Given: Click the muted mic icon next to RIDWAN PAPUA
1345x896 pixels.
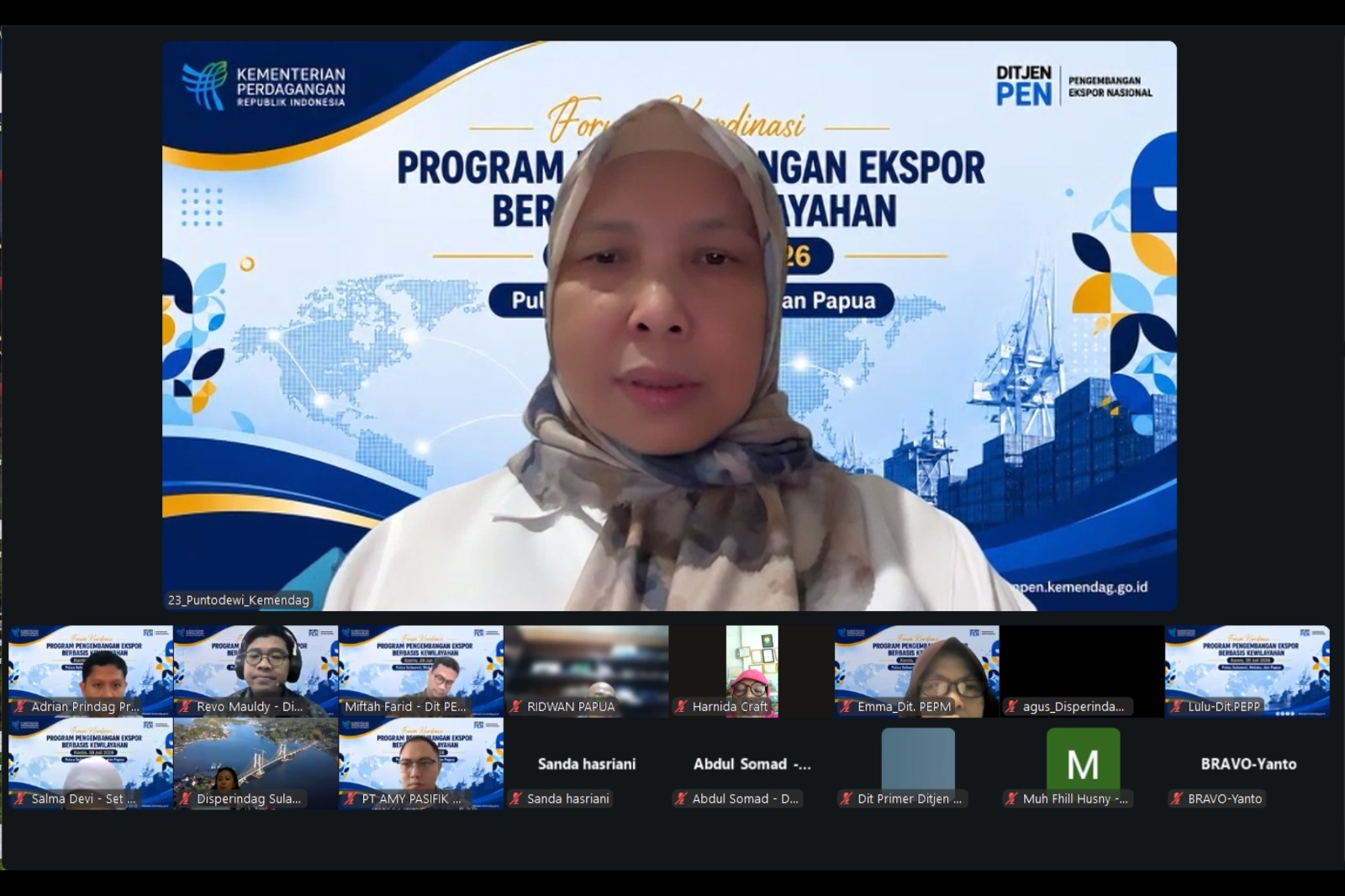Looking at the screenshot, I should [515, 707].
